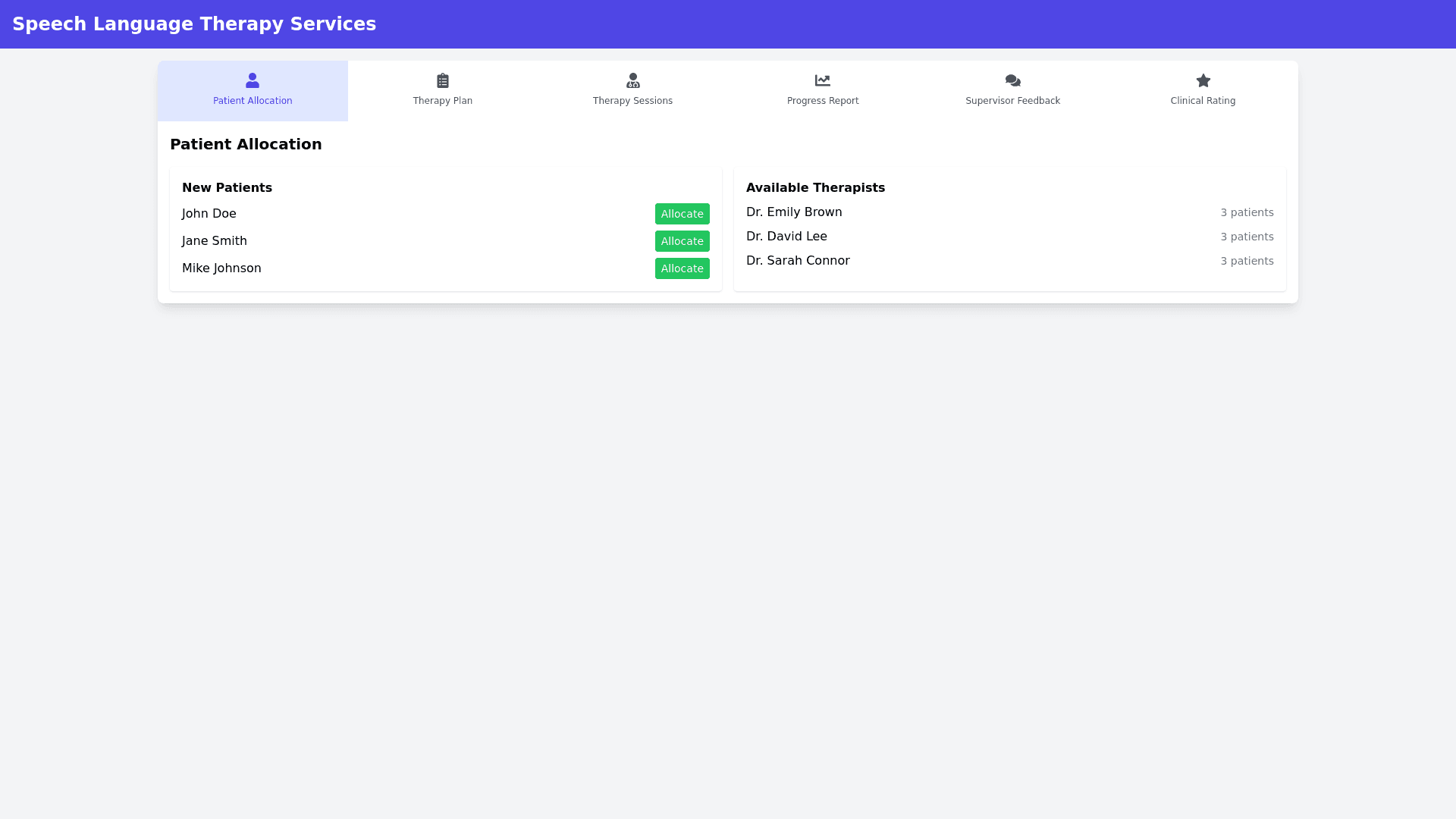The width and height of the screenshot is (1456, 819).
Task: Switch to Therapy Sessions tab label
Action: (x=632, y=101)
